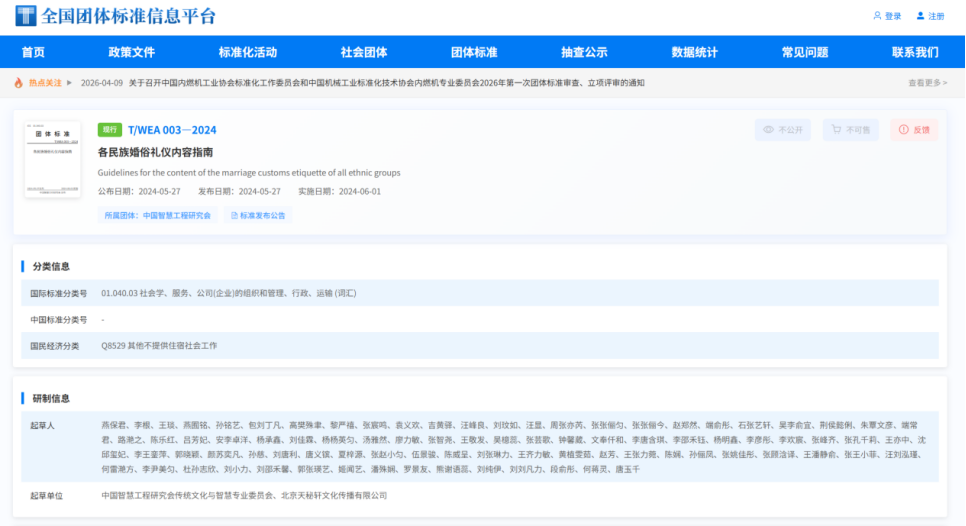Open the 2026-04-09 announcement headline

tap(386, 82)
